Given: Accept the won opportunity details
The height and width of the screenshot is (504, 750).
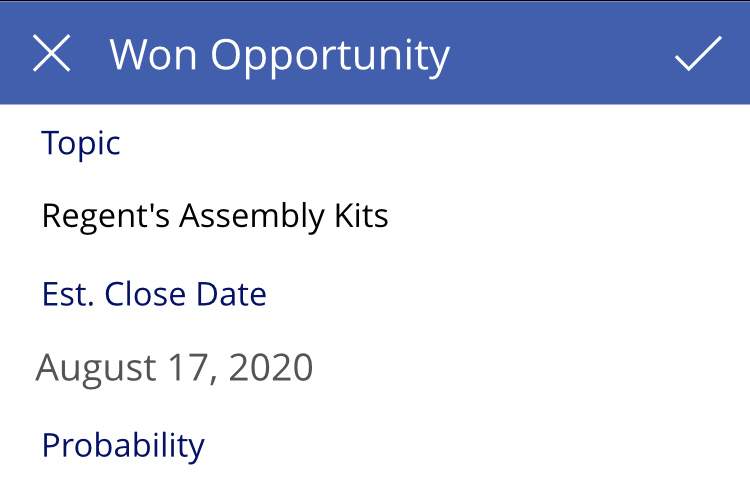Looking at the screenshot, I should 697,54.
